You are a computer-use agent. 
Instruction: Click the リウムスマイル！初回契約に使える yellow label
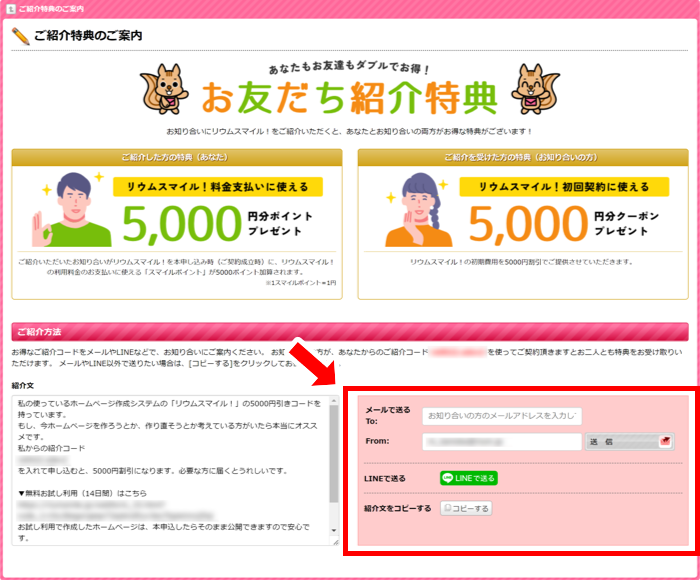[564, 187]
